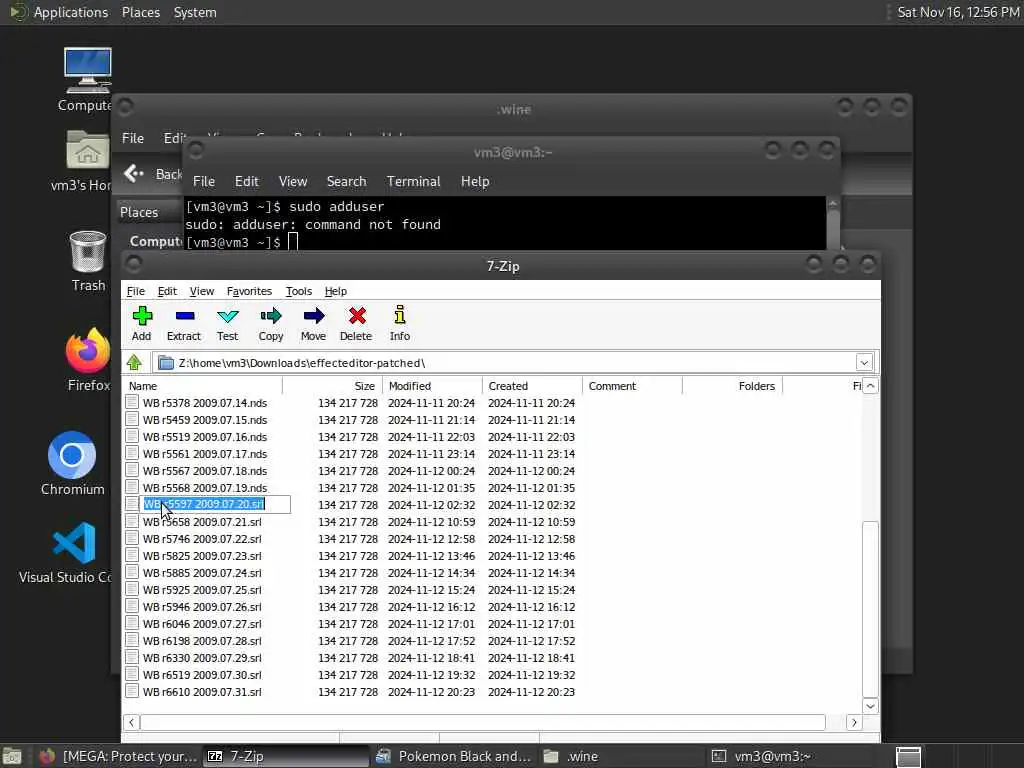The image size is (1024, 768).
Task: Select file WB r6198 2009.07.28.srl
Action: pos(202,641)
